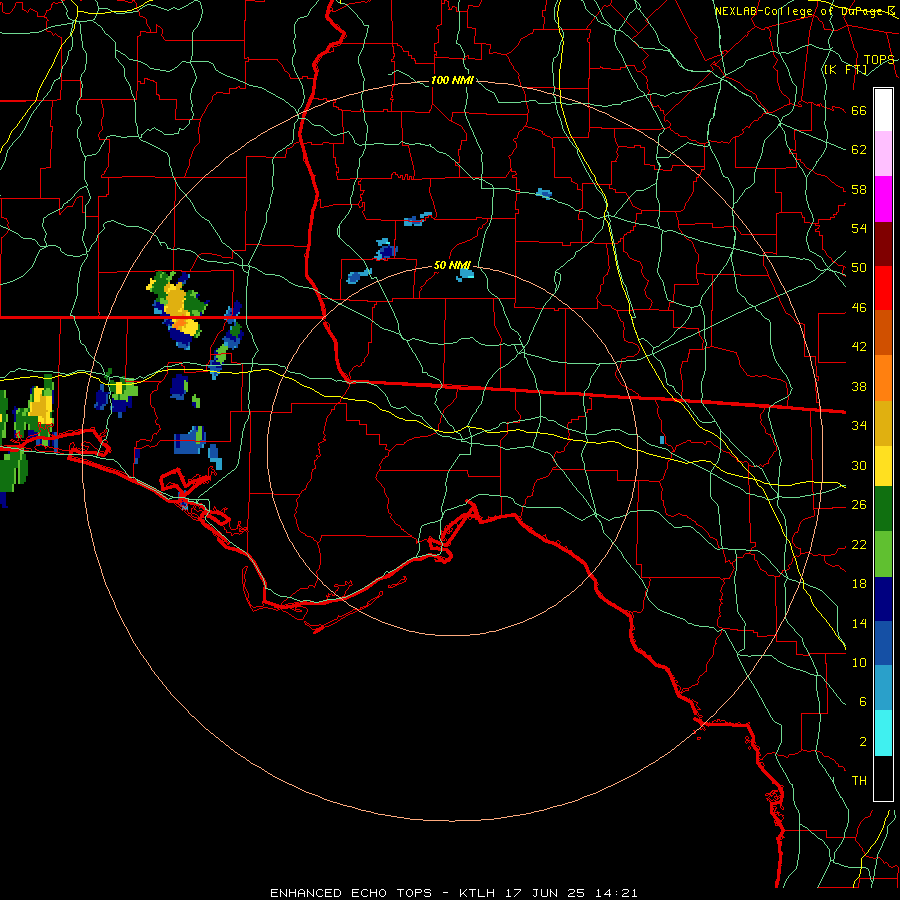Click the light pink legend swatch
The width and height of the screenshot is (900, 900).
tap(883, 154)
